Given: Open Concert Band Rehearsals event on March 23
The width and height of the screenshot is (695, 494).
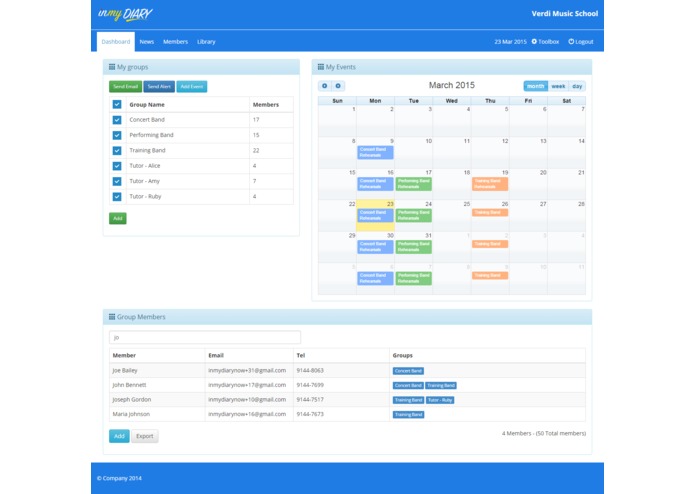Looking at the screenshot, I should [375, 215].
